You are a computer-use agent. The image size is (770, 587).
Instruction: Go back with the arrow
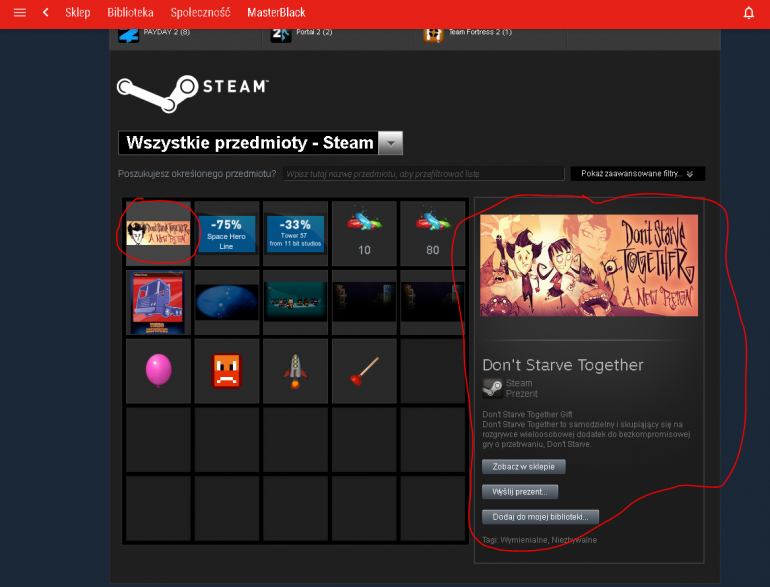(x=46, y=12)
